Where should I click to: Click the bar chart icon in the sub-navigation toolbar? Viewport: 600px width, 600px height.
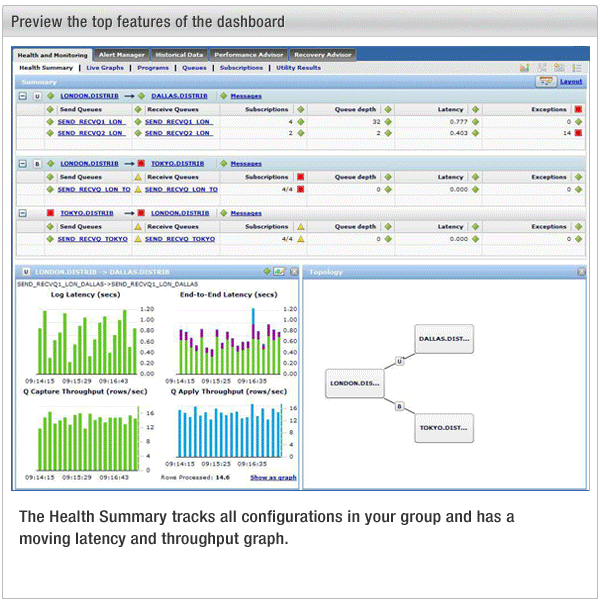point(524,68)
